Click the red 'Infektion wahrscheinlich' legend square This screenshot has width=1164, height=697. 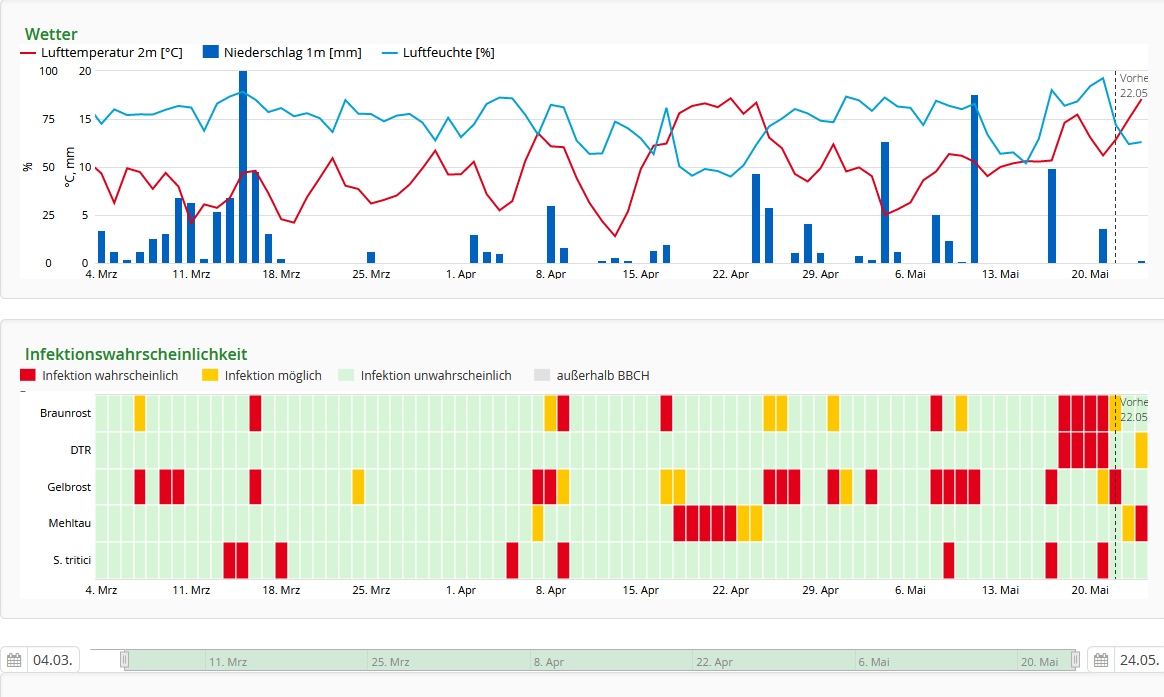tap(28, 375)
